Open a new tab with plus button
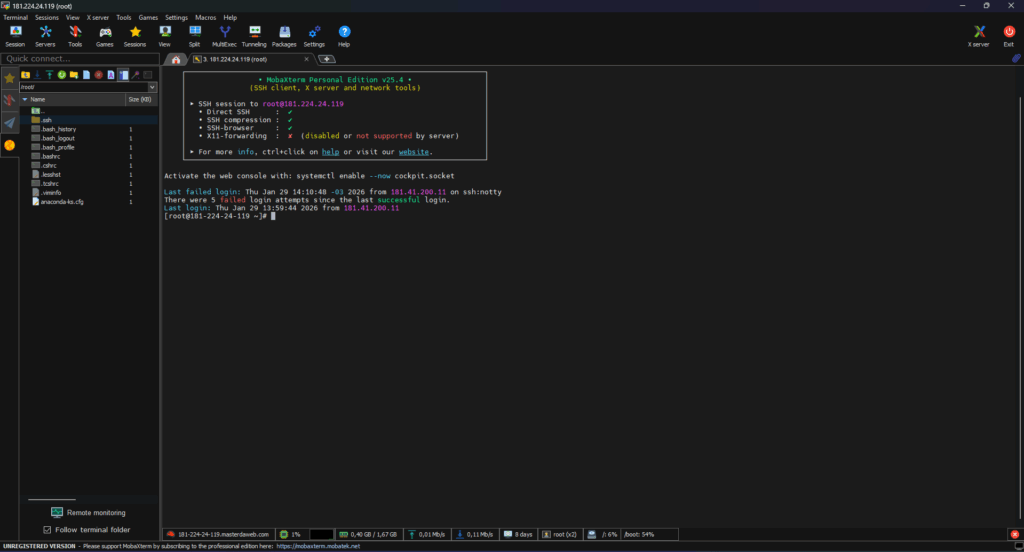 327,59
